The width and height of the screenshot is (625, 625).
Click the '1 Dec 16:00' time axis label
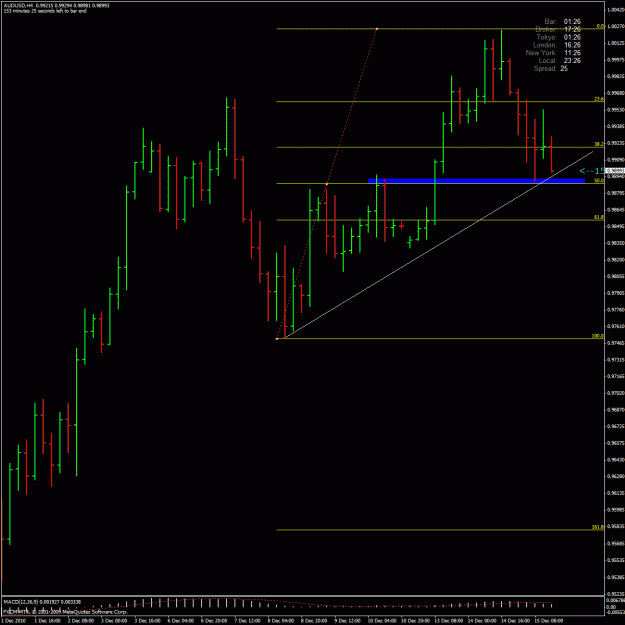pos(47,621)
